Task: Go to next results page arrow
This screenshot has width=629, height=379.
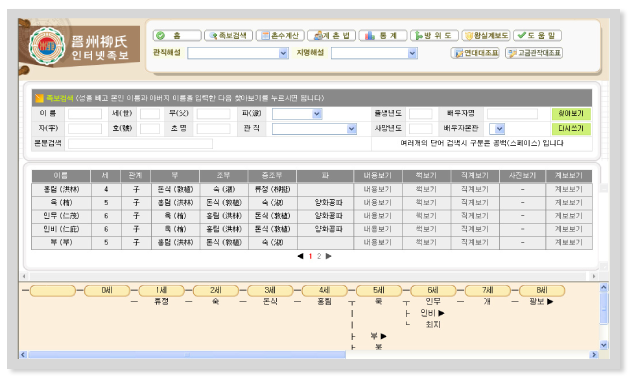Action: (329, 256)
